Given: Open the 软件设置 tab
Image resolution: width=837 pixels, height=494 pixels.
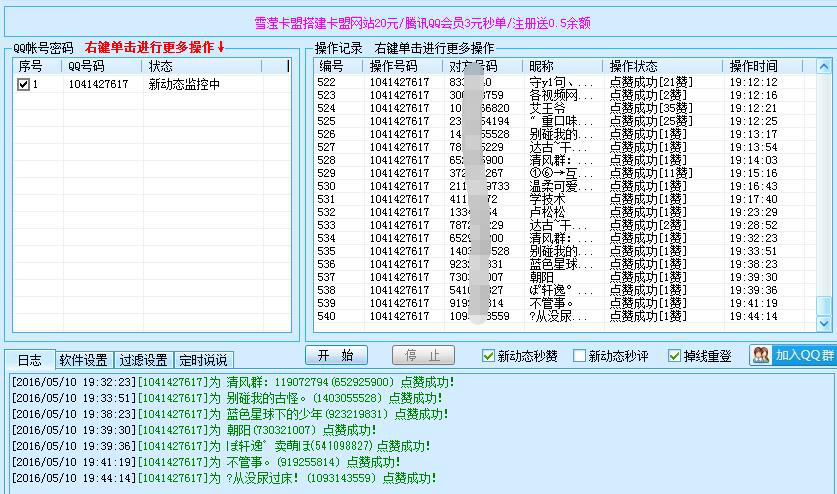Looking at the screenshot, I should click(84, 360).
